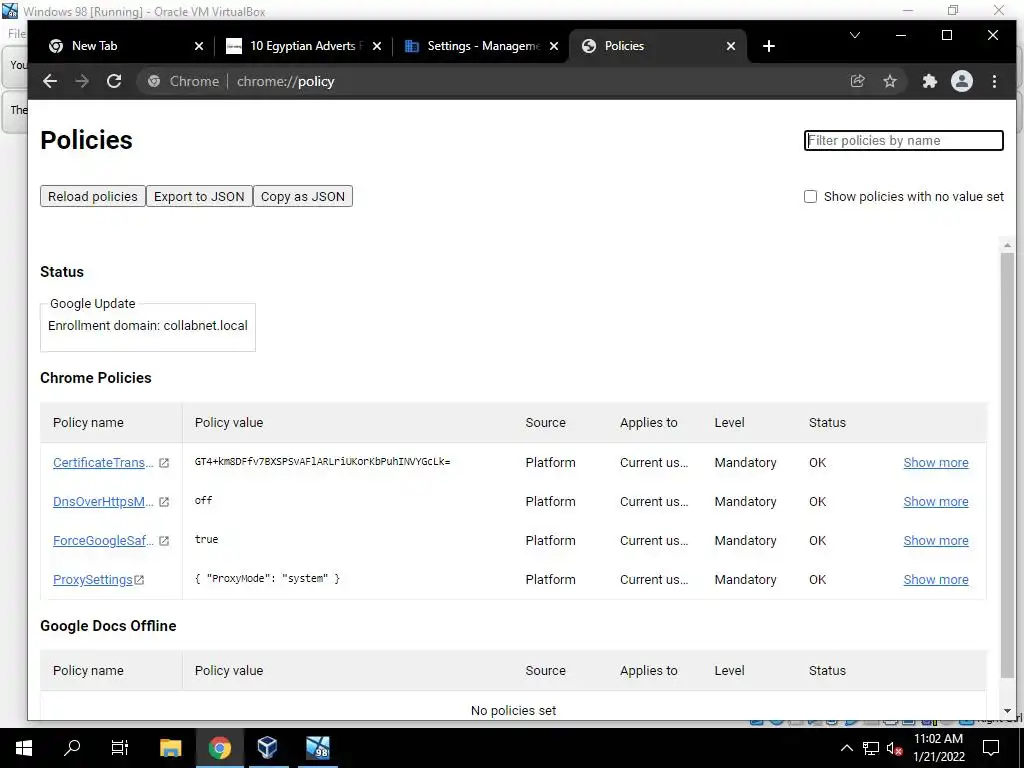Image resolution: width=1024 pixels, height=768 pixels.
Task: Switch to the Settings - Management tab
Action: point(480,46)
